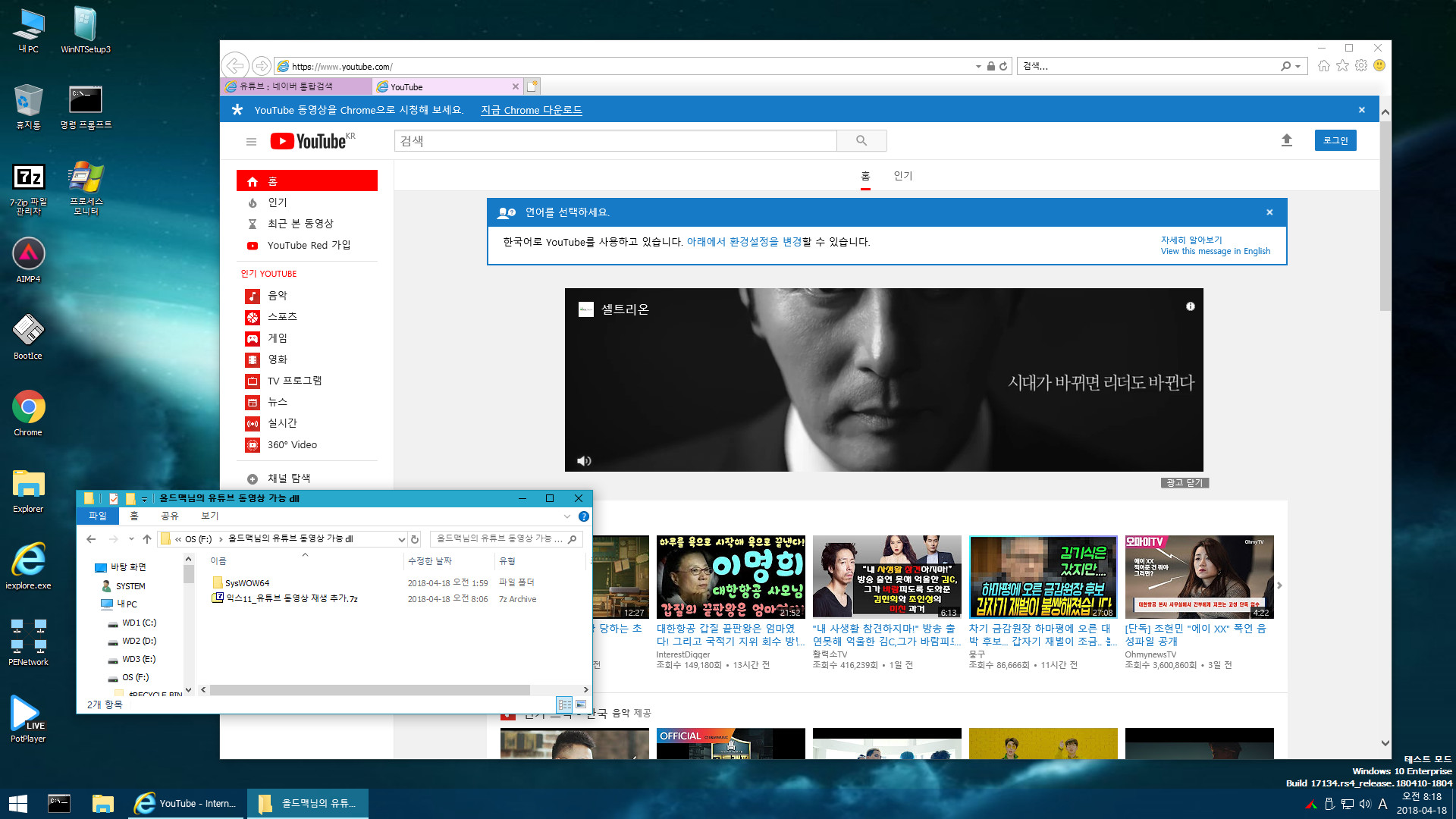Viewport: 1456px width, 819px height.
Task: Open the 인기 tab on YouTube home
Action: (903, 176)
